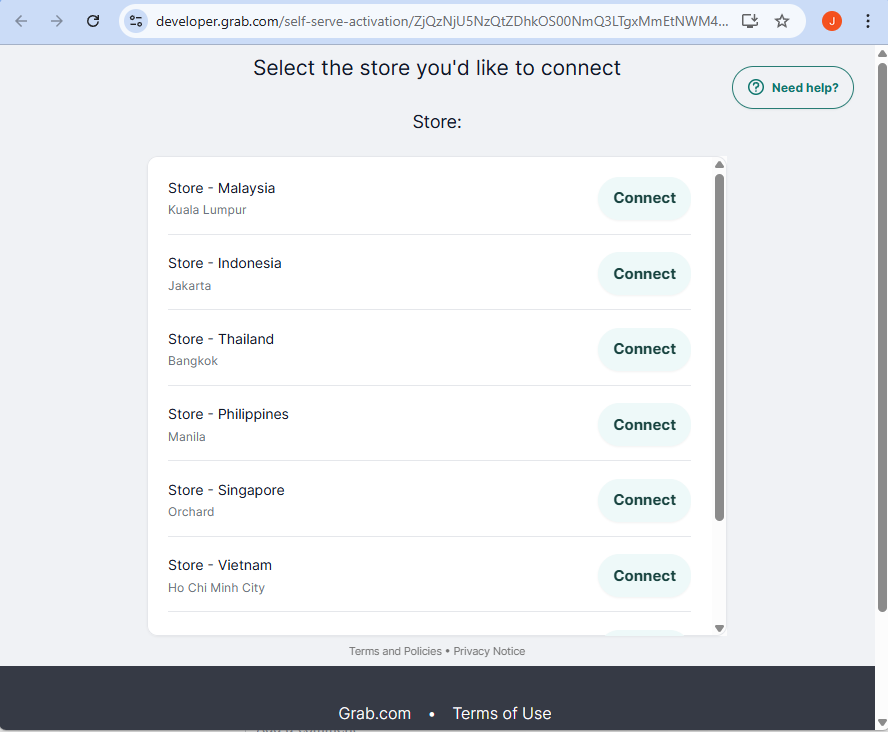Connect the Store - Philippines store

tap(644, 425)
